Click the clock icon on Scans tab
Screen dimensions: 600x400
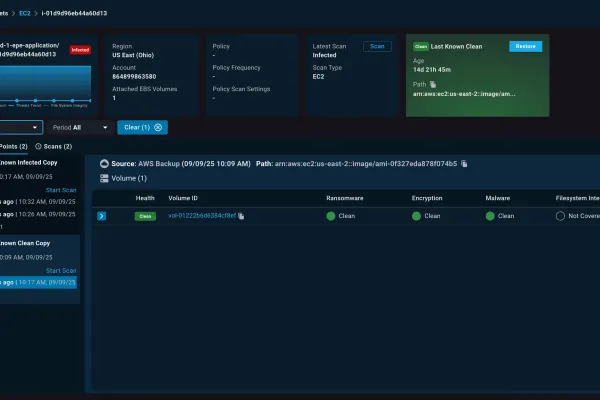coord(38,147)
